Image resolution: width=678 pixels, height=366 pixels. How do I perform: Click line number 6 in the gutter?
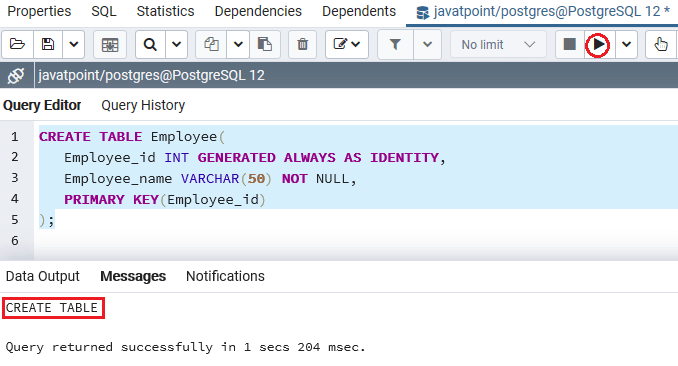[x=15, y=241]
